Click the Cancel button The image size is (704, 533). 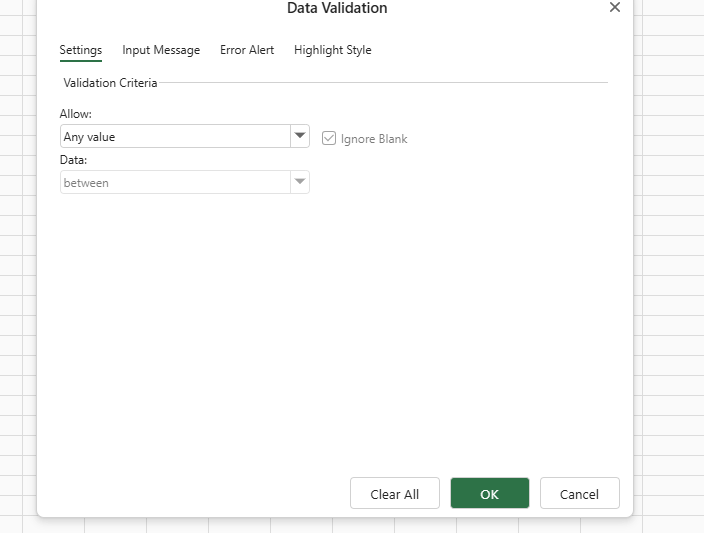pyautogui.click(x=579, y=494)
